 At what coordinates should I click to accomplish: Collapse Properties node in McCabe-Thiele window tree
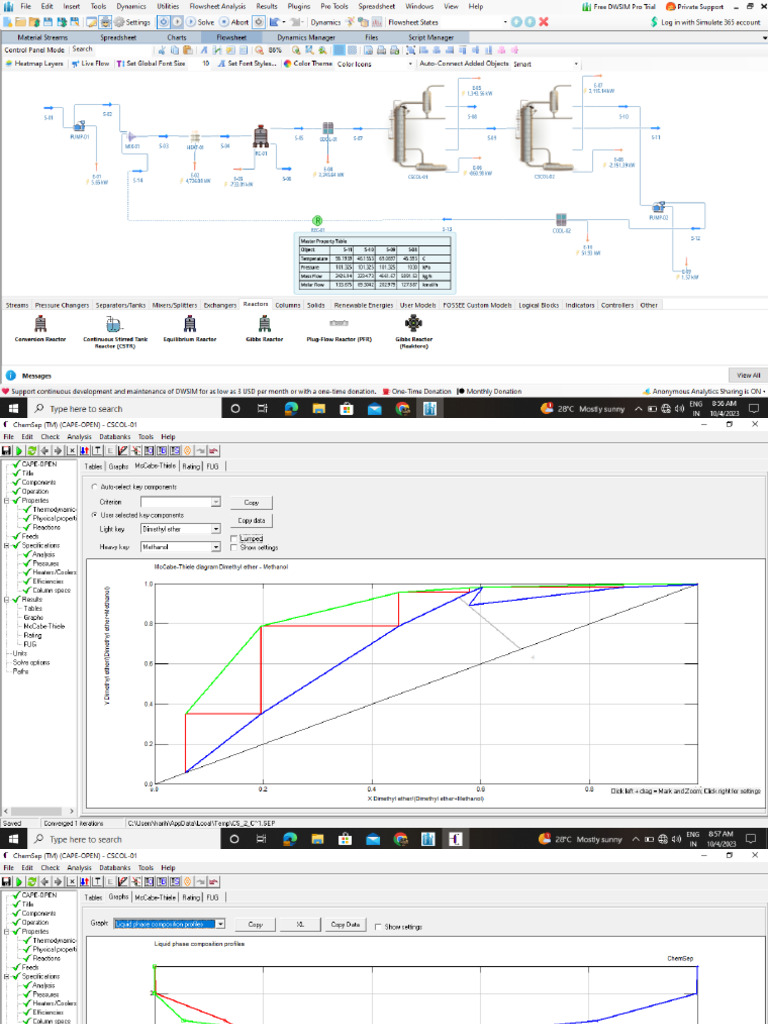pyautogui.click(x=6, y=500)
